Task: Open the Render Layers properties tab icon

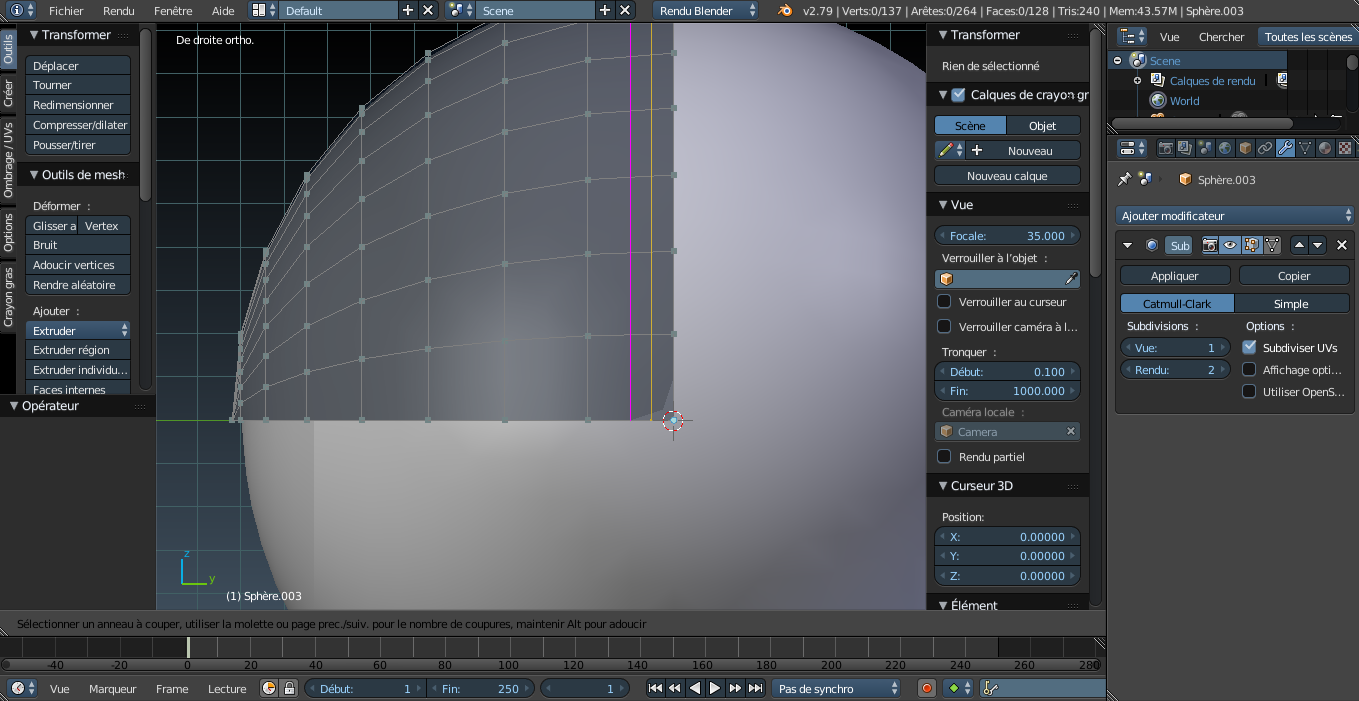Action: click(x=1185, y=148)
